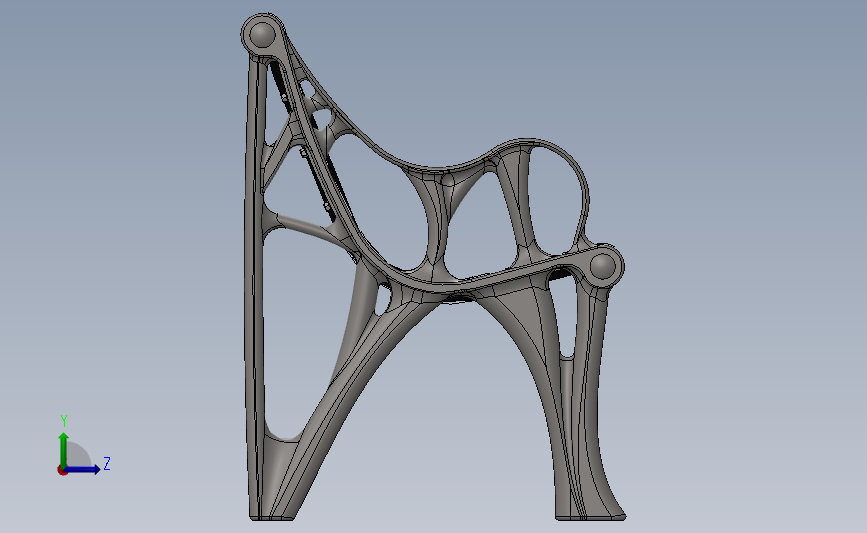
Task: Click the blue "Z" axis label
Action: (107, 463)
